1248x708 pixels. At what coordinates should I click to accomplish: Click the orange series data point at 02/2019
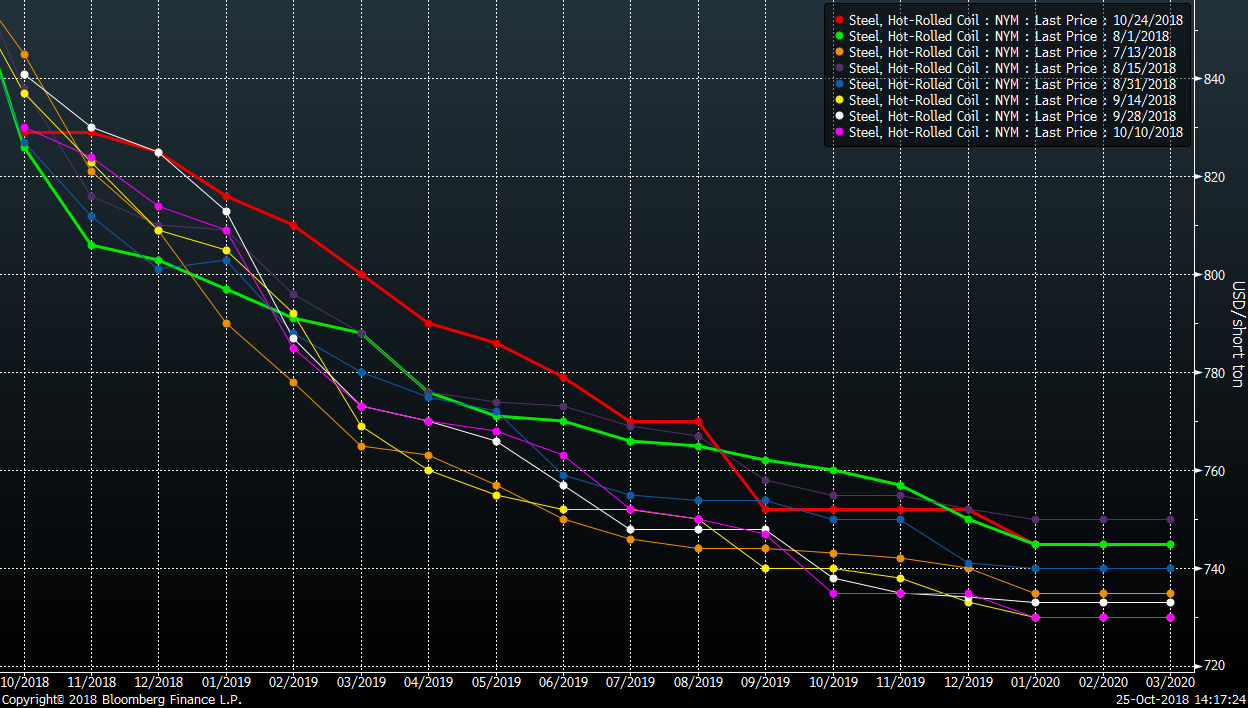click(293, 382)
